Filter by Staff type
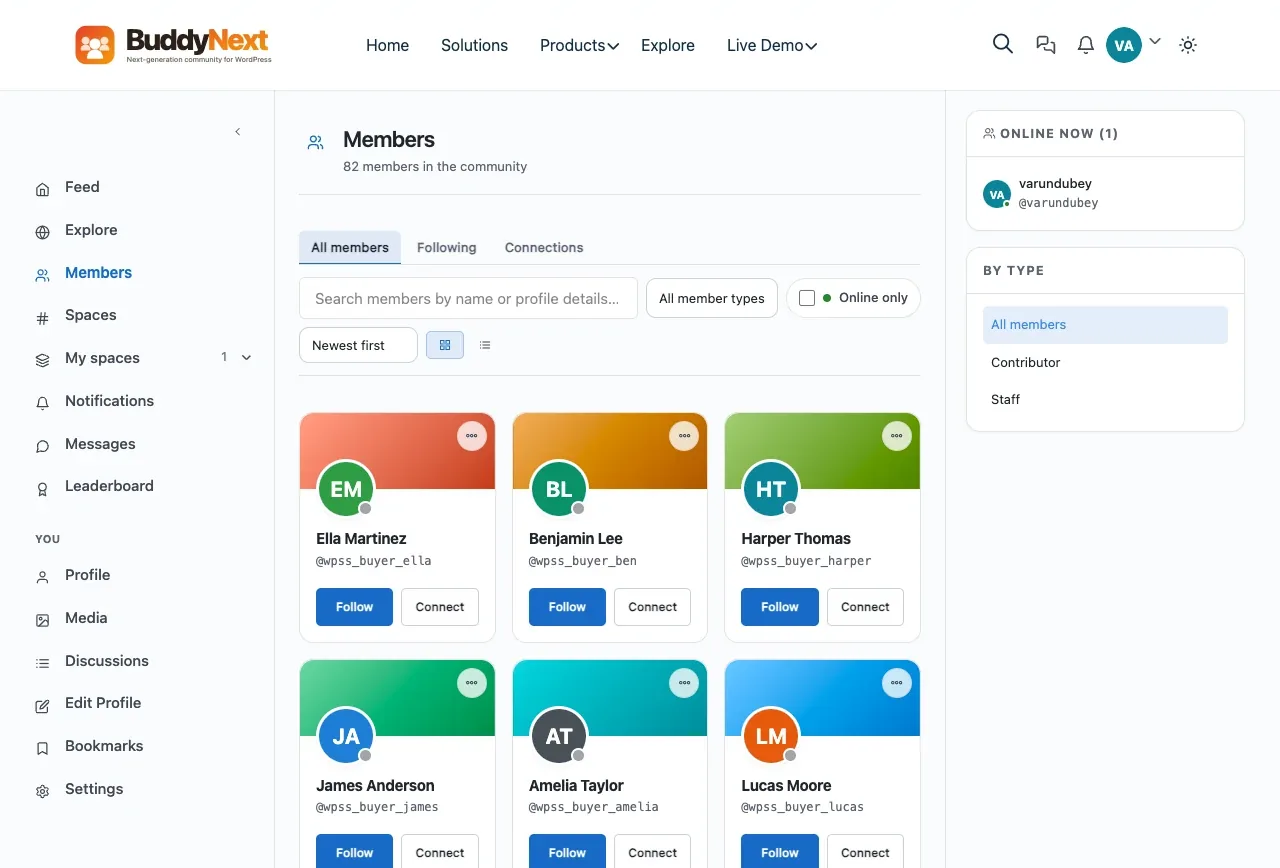 pos(1105,400)
